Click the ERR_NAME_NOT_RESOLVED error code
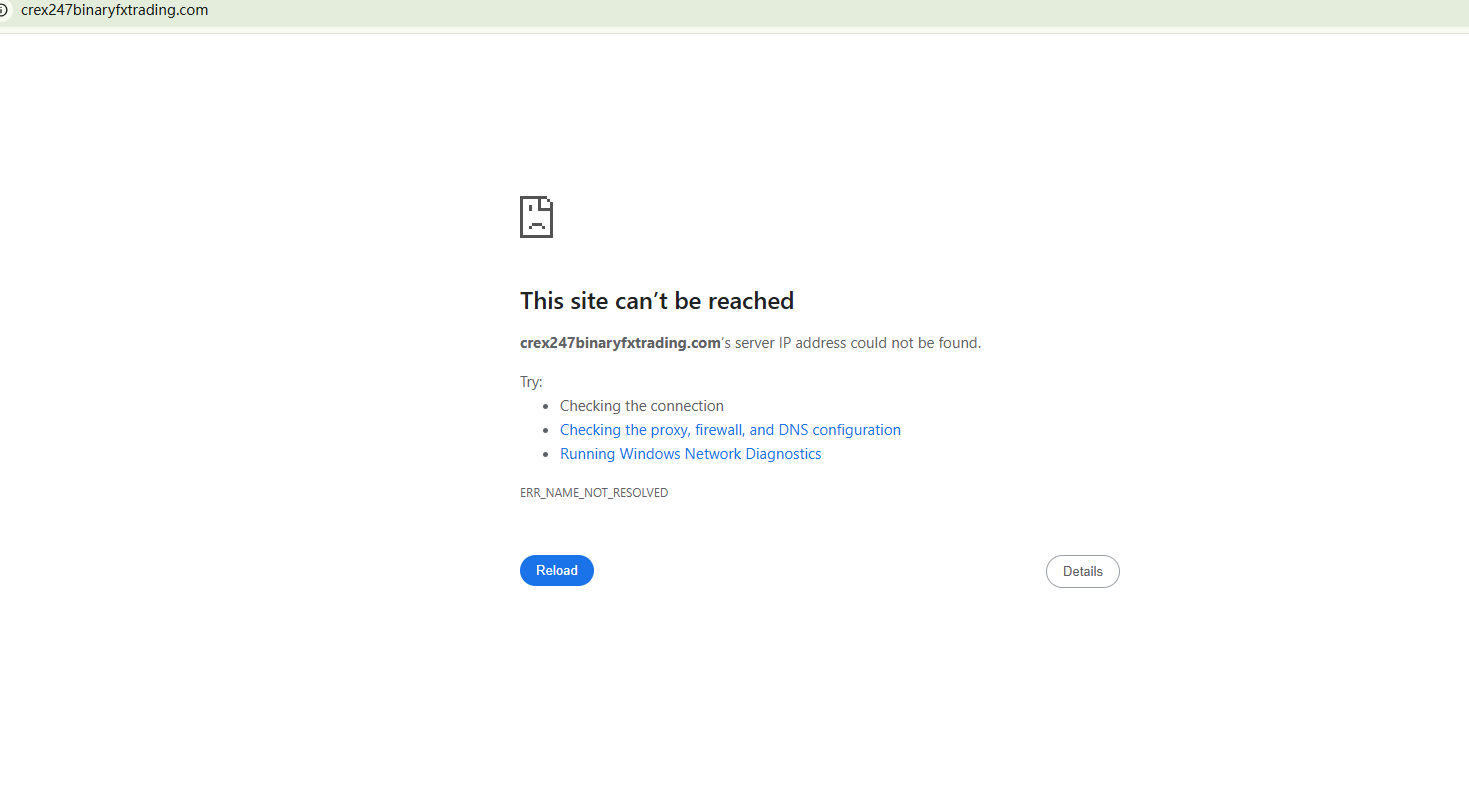 (x=594, y=493)
